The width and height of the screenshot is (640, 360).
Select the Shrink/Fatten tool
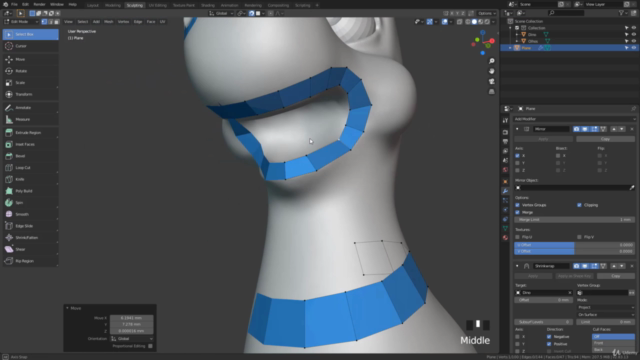pyautogui.click(x=31, y=238)
